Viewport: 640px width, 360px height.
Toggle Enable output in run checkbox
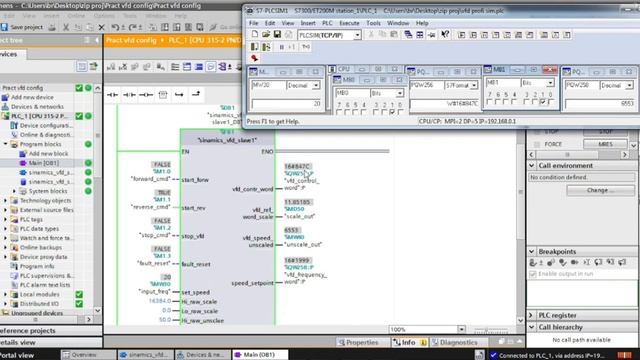pyautogui.click(x=533, y=274)
